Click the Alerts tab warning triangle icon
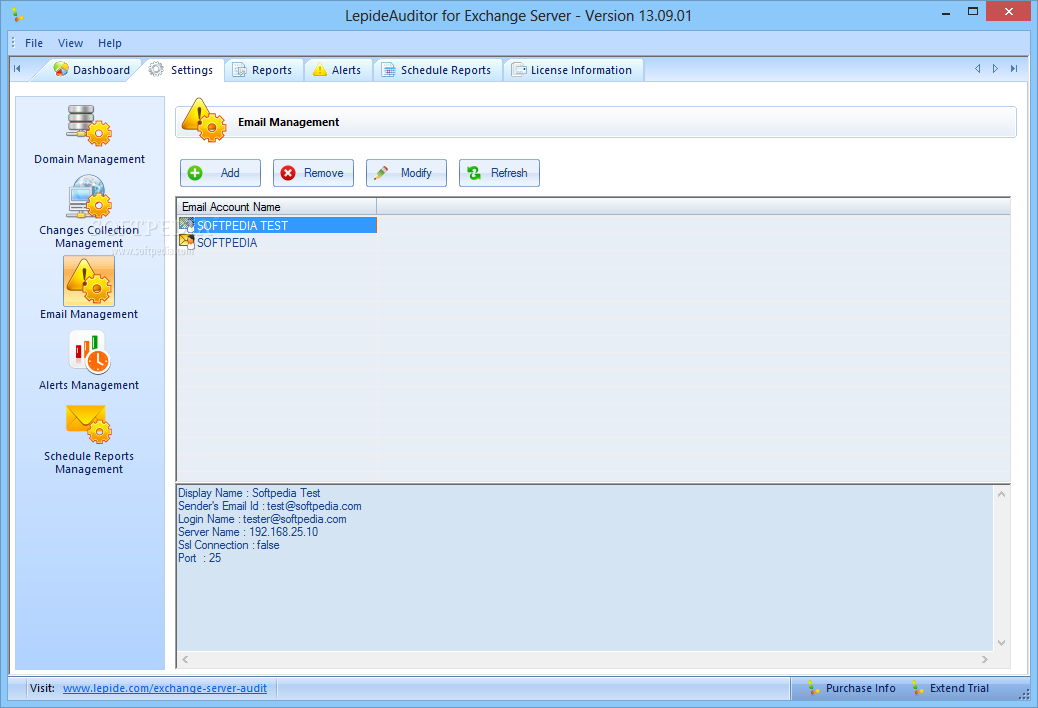This screenshot has height=708, width=1038. click(x=320, y=69)
